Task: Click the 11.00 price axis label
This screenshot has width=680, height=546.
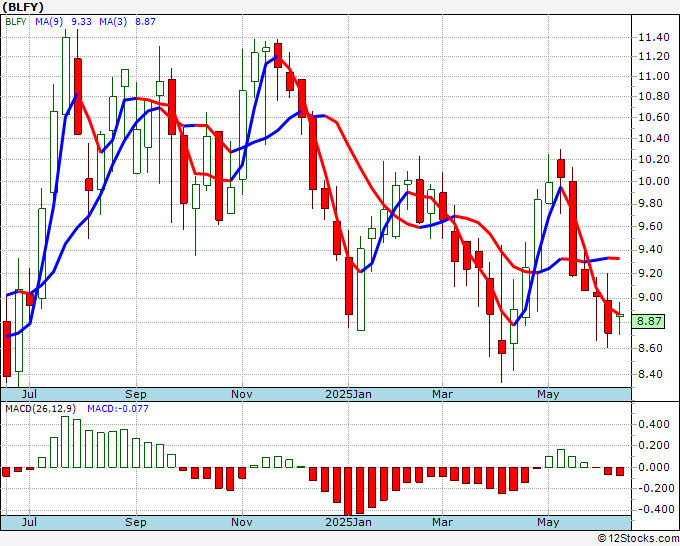Action: coord(654,76)
